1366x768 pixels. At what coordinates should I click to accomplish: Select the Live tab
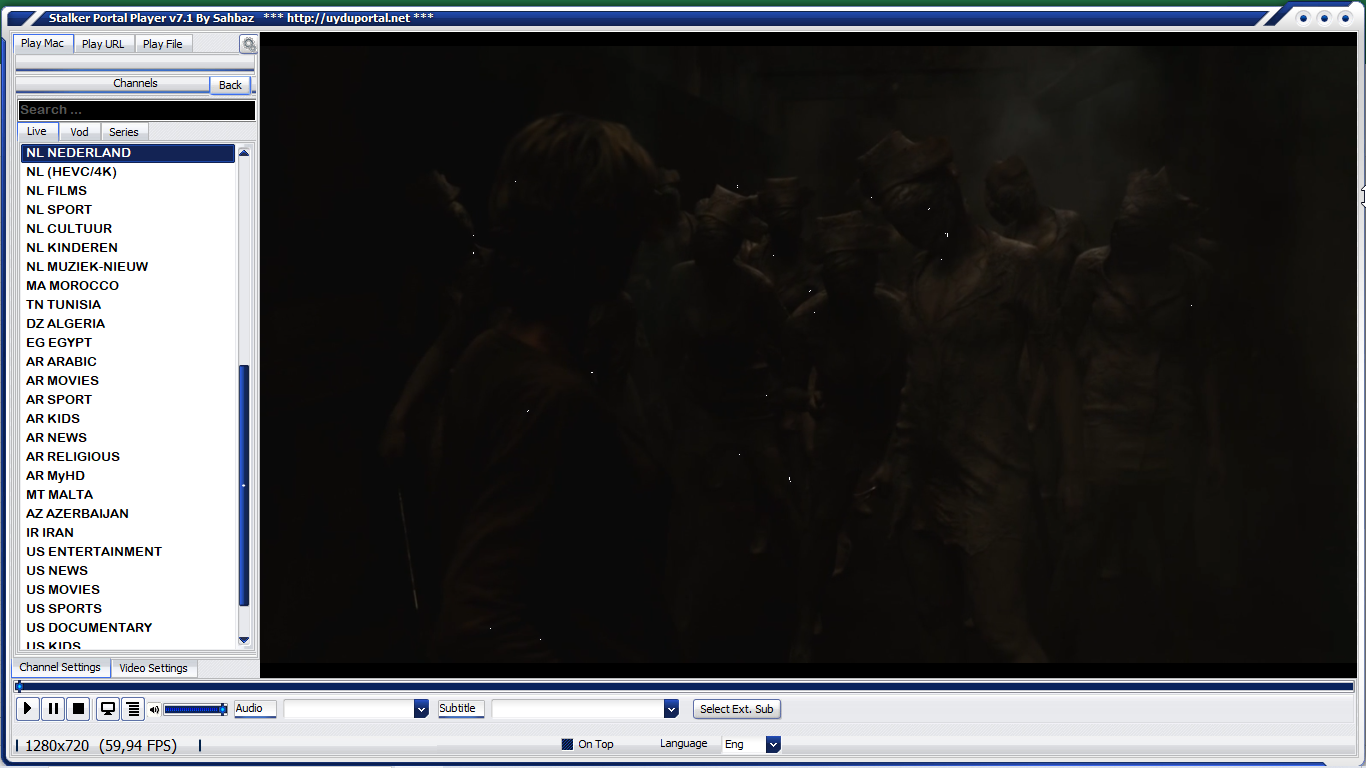[37, 131]
